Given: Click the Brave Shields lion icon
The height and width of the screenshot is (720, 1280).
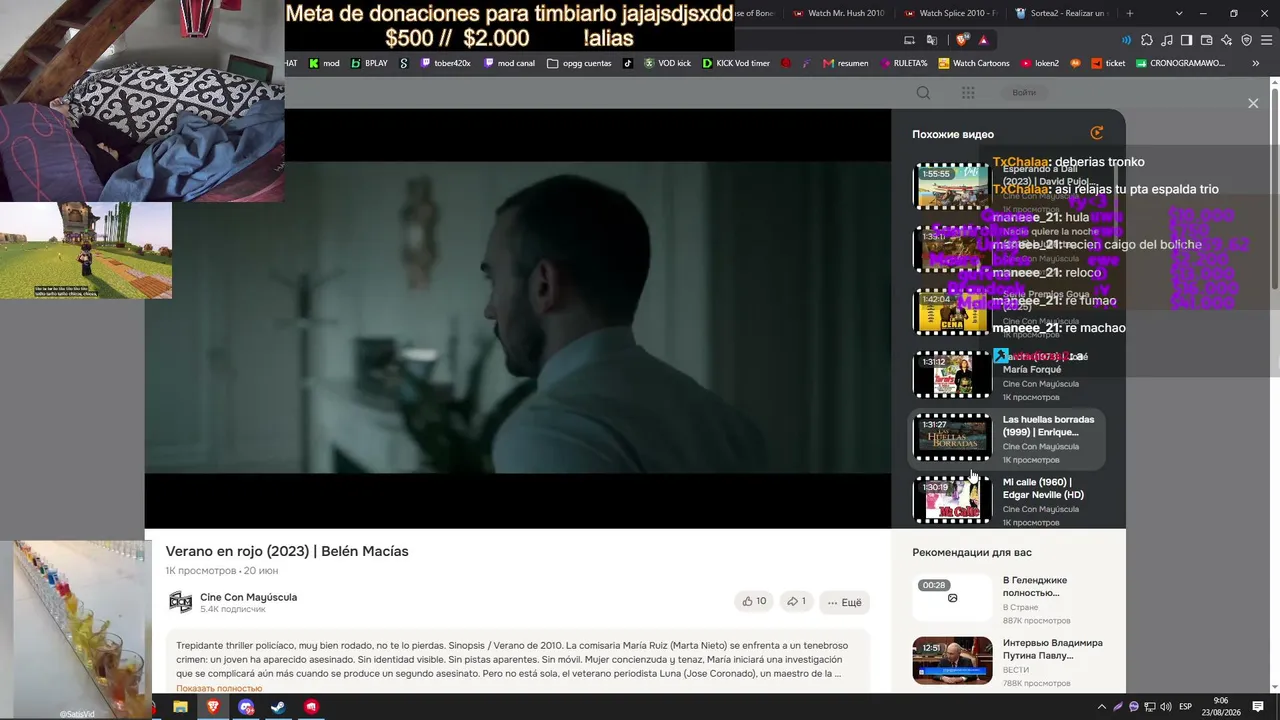Looking at the screenshot, I should pos(963,40).
